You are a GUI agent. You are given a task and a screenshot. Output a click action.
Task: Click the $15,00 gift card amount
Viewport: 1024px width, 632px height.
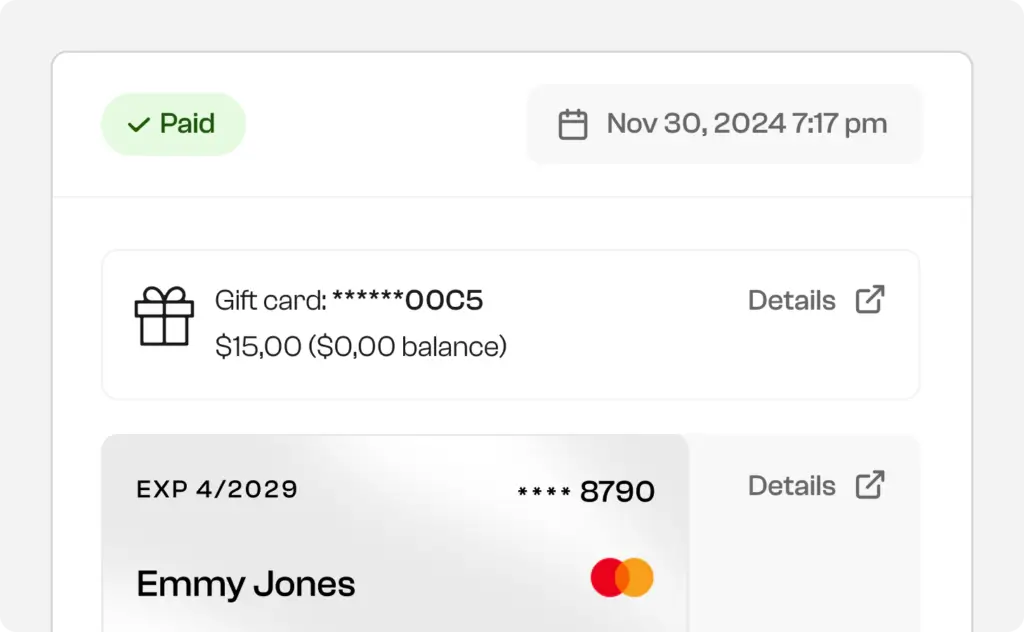click(x=258, y=347)
